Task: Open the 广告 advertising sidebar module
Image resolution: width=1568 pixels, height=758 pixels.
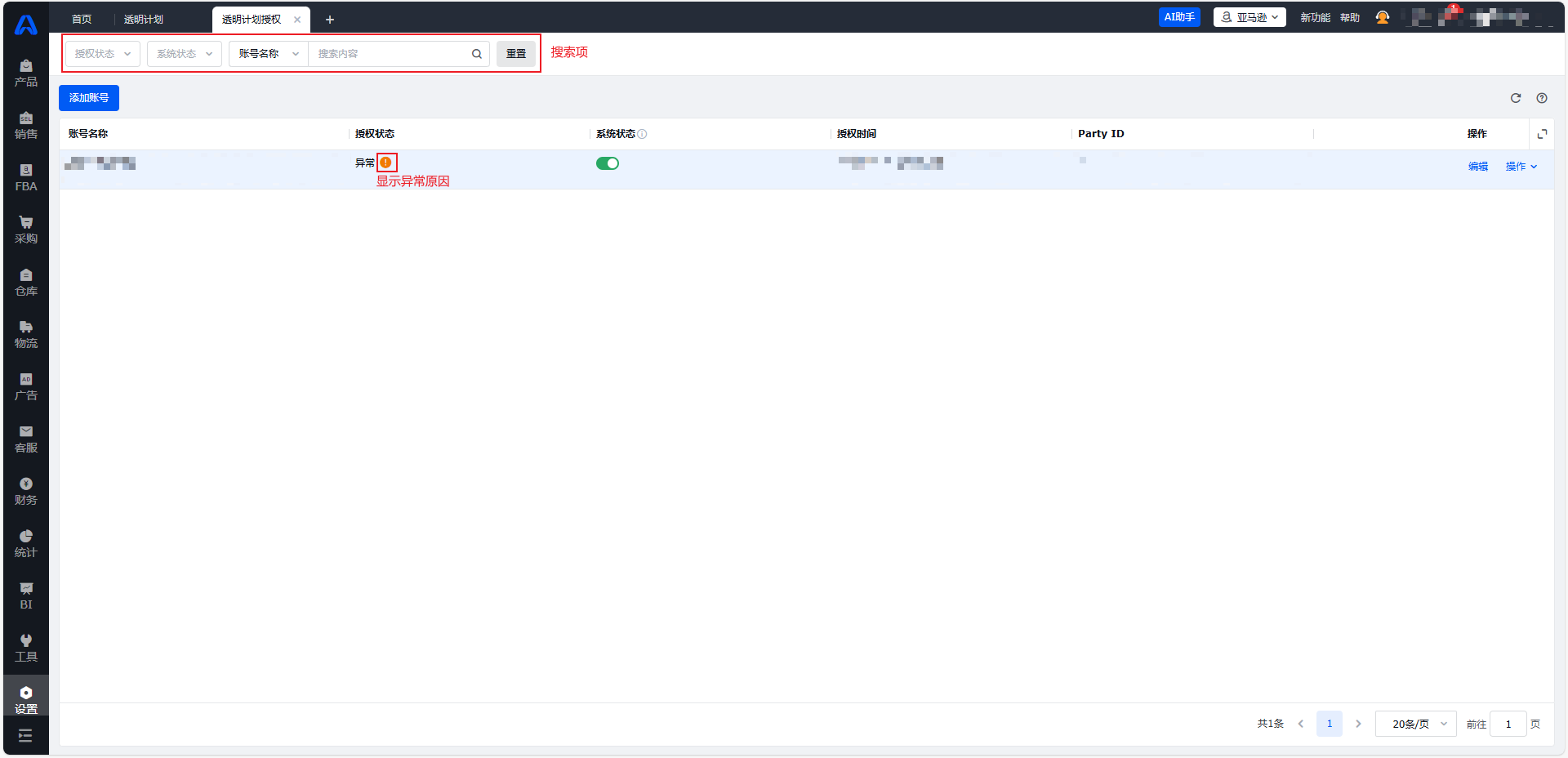Action: pos(26,386)
